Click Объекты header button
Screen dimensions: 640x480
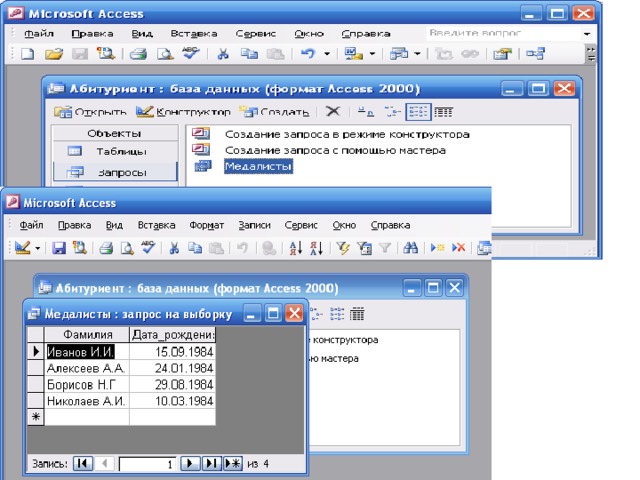click(x=114, y=133)
